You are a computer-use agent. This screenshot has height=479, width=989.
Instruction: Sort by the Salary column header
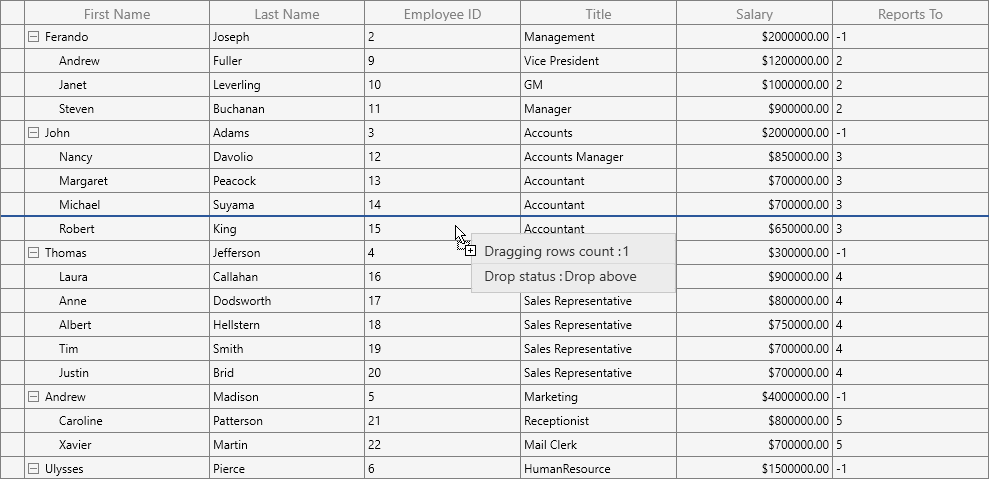pos(754,13)
